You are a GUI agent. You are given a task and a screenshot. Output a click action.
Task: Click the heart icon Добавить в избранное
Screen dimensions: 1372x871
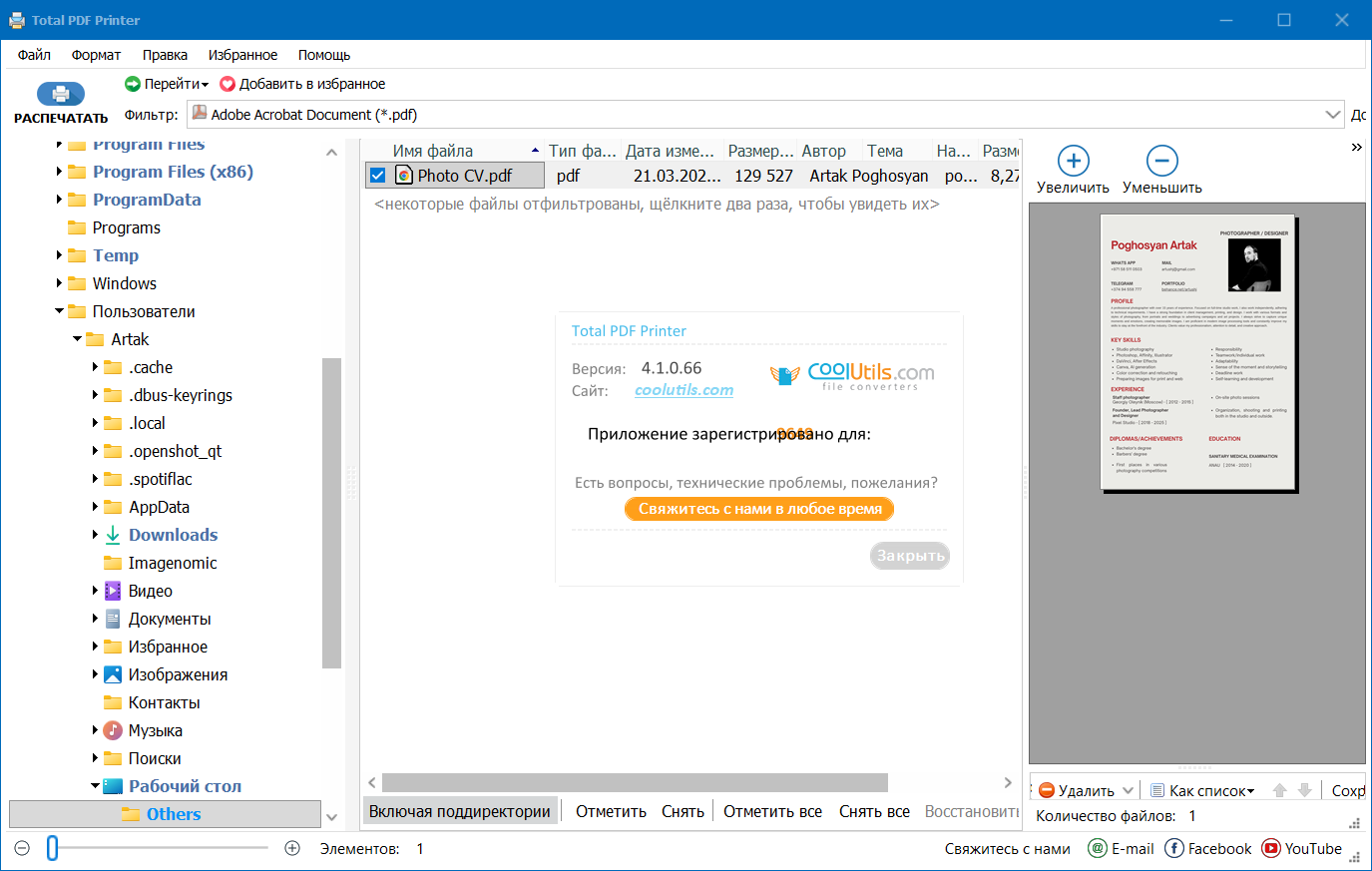click(228, 84)
